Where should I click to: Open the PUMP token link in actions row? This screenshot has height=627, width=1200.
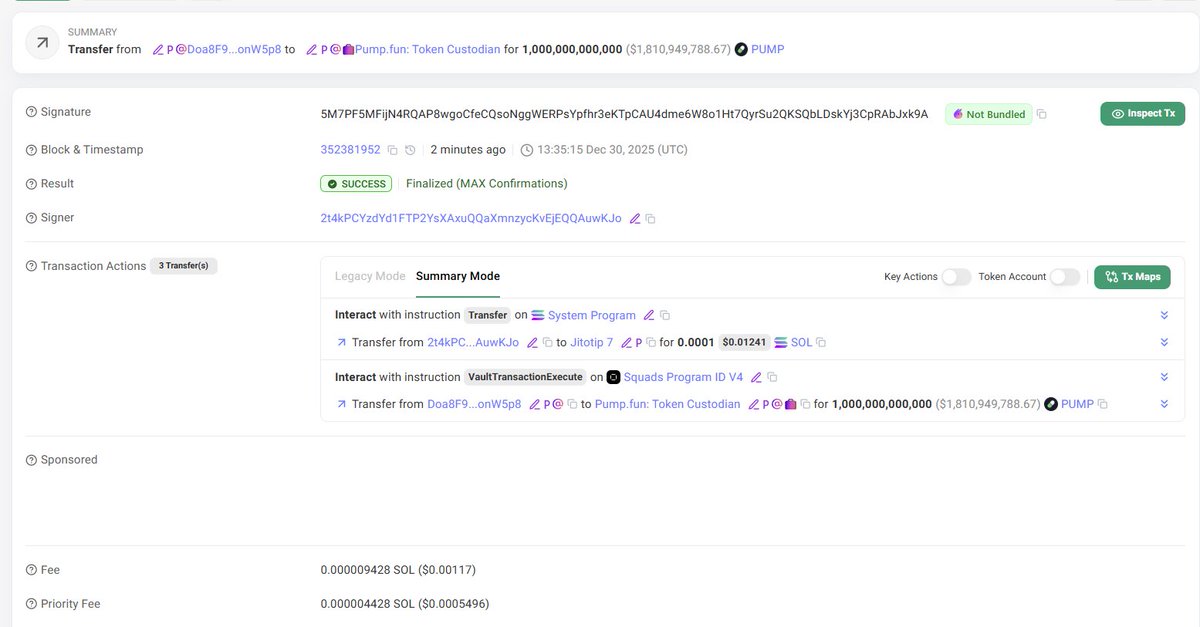1077,404
